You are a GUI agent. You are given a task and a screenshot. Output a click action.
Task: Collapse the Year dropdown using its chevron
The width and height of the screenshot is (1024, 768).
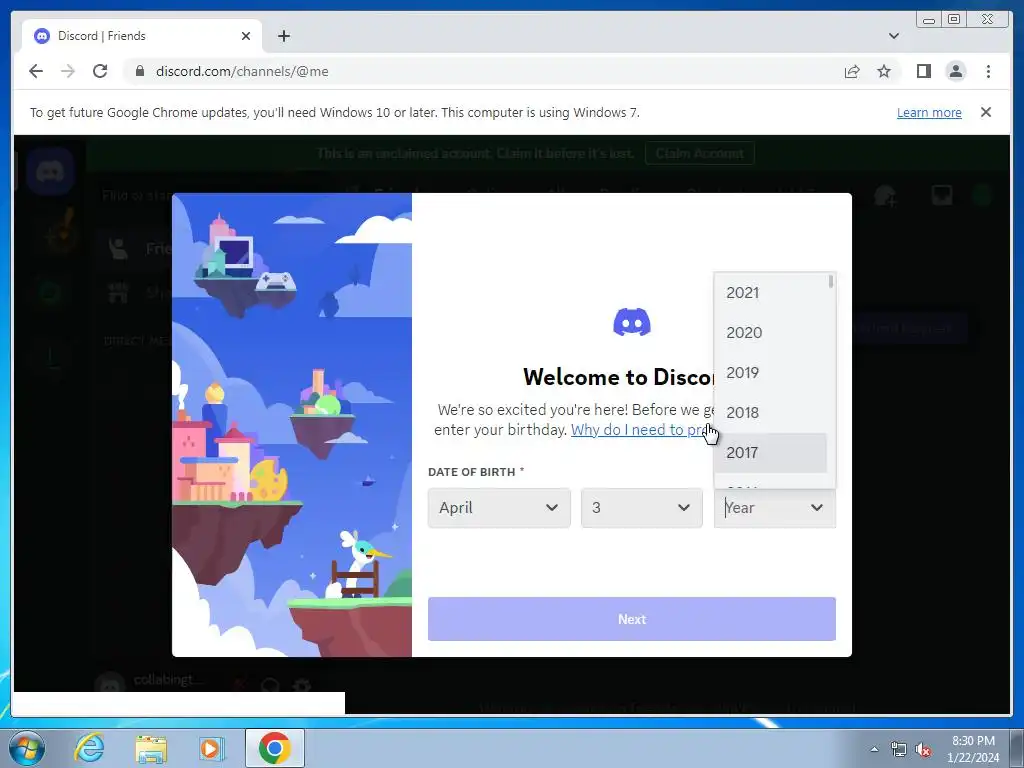tap(816, 507)
